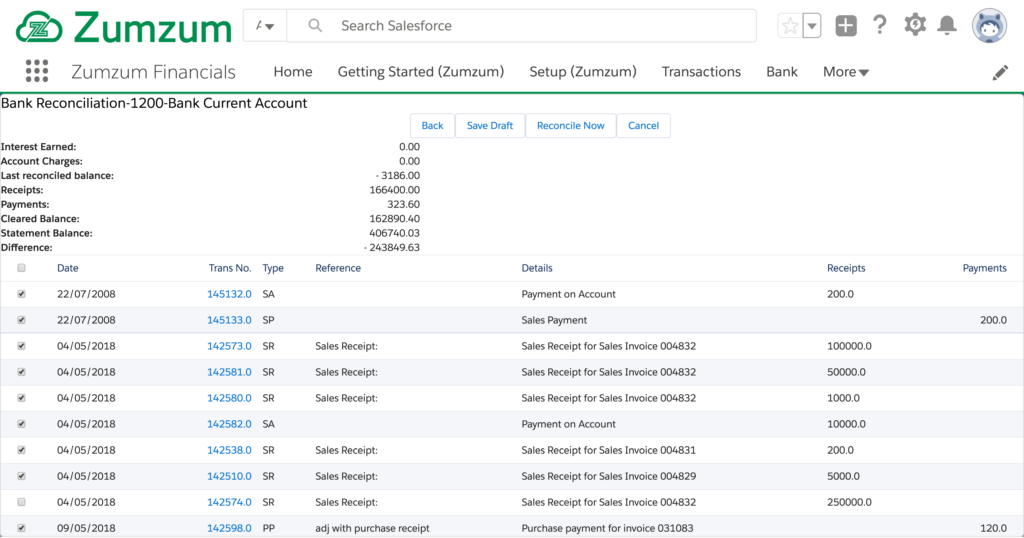Image resolution: width=1024 pixels, height=538 pixels.
Task: Check the transaction 142574.0 checkbox
Action: 22,502
